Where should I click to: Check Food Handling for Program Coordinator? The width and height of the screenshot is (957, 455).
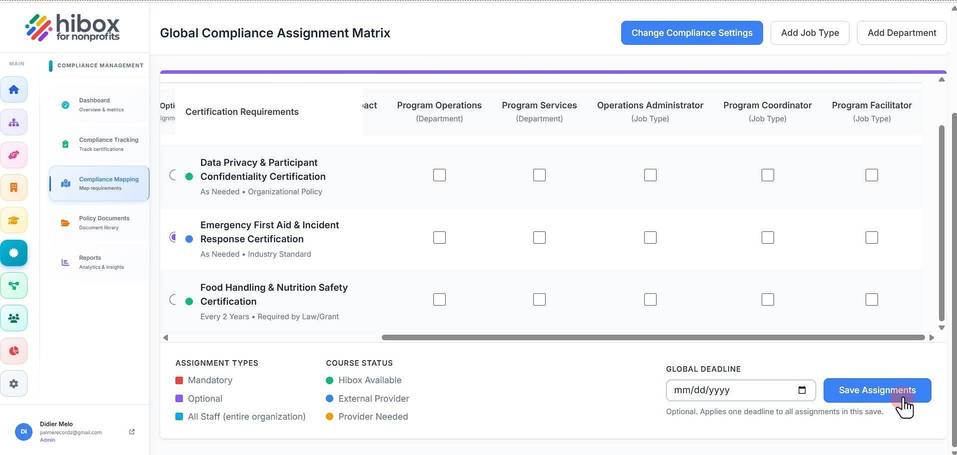768,300
